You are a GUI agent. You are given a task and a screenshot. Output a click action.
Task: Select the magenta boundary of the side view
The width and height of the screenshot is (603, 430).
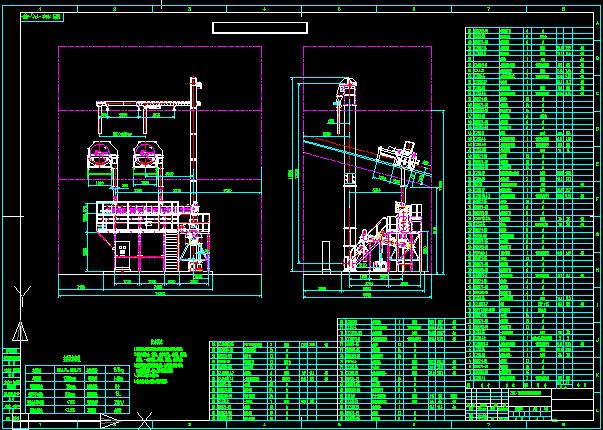(367, 158)
